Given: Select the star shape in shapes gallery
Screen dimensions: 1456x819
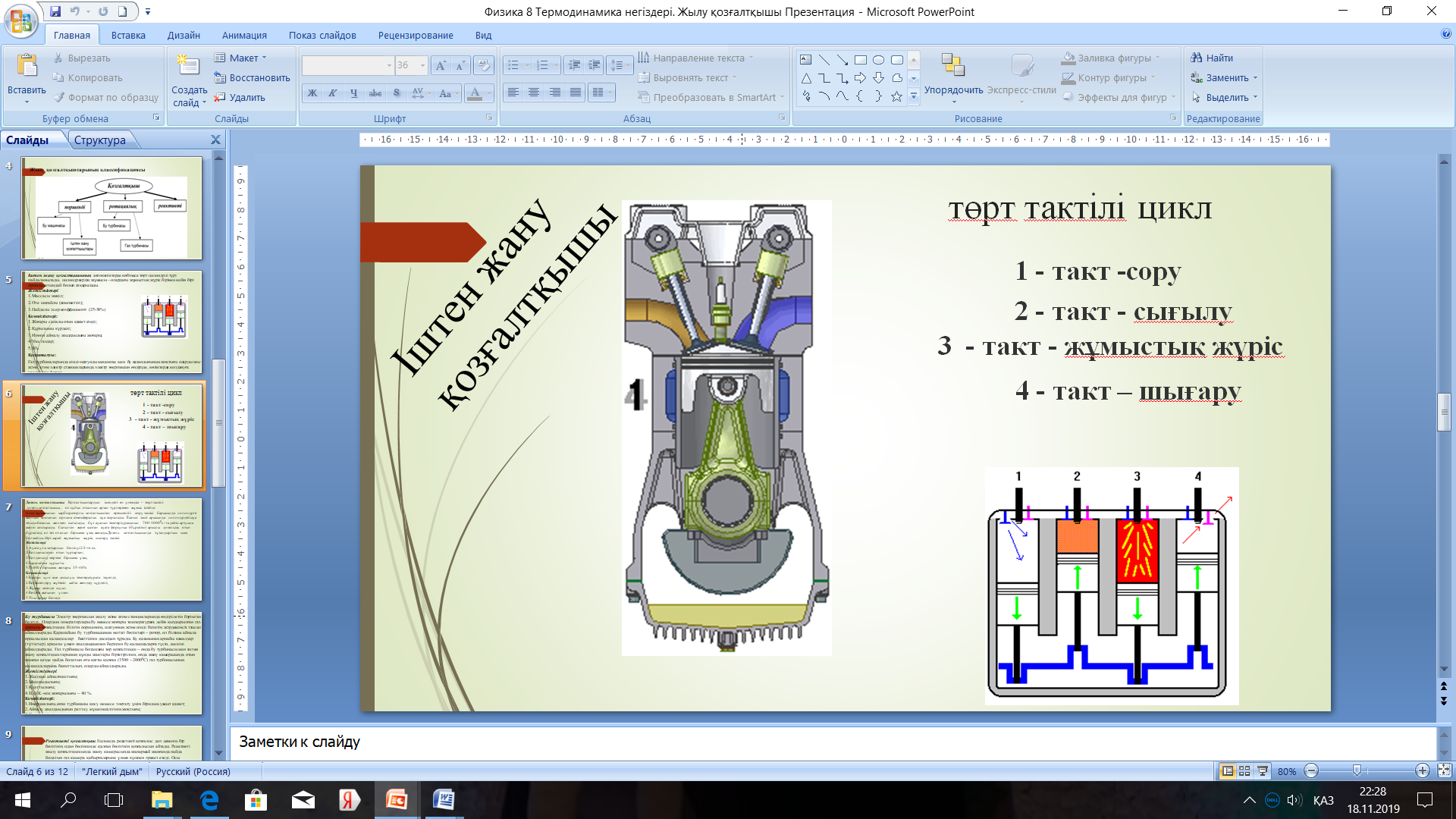Looking at the screenshot, I should pos(896,96).
